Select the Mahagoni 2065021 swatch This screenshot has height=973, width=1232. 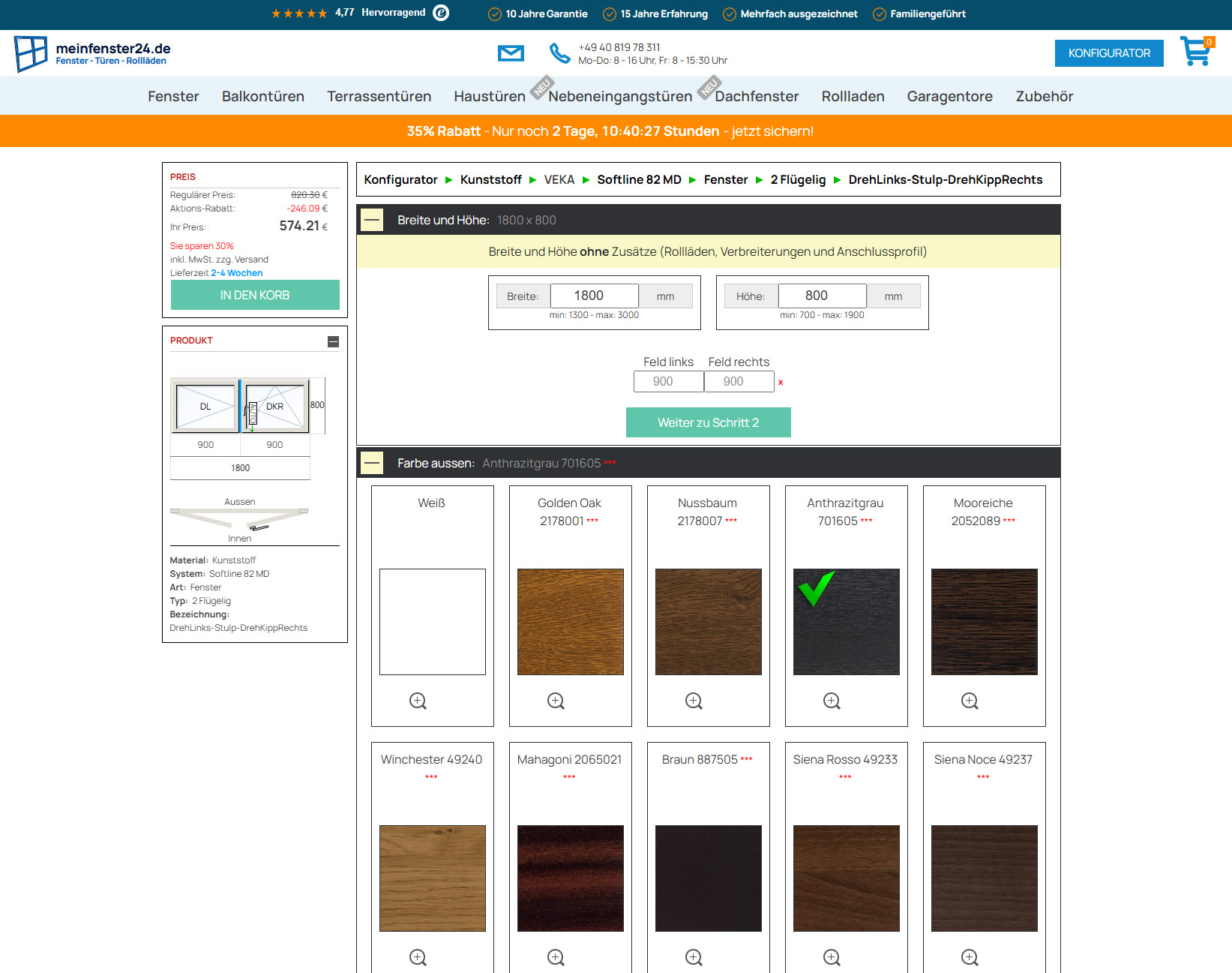click(571, 878)
